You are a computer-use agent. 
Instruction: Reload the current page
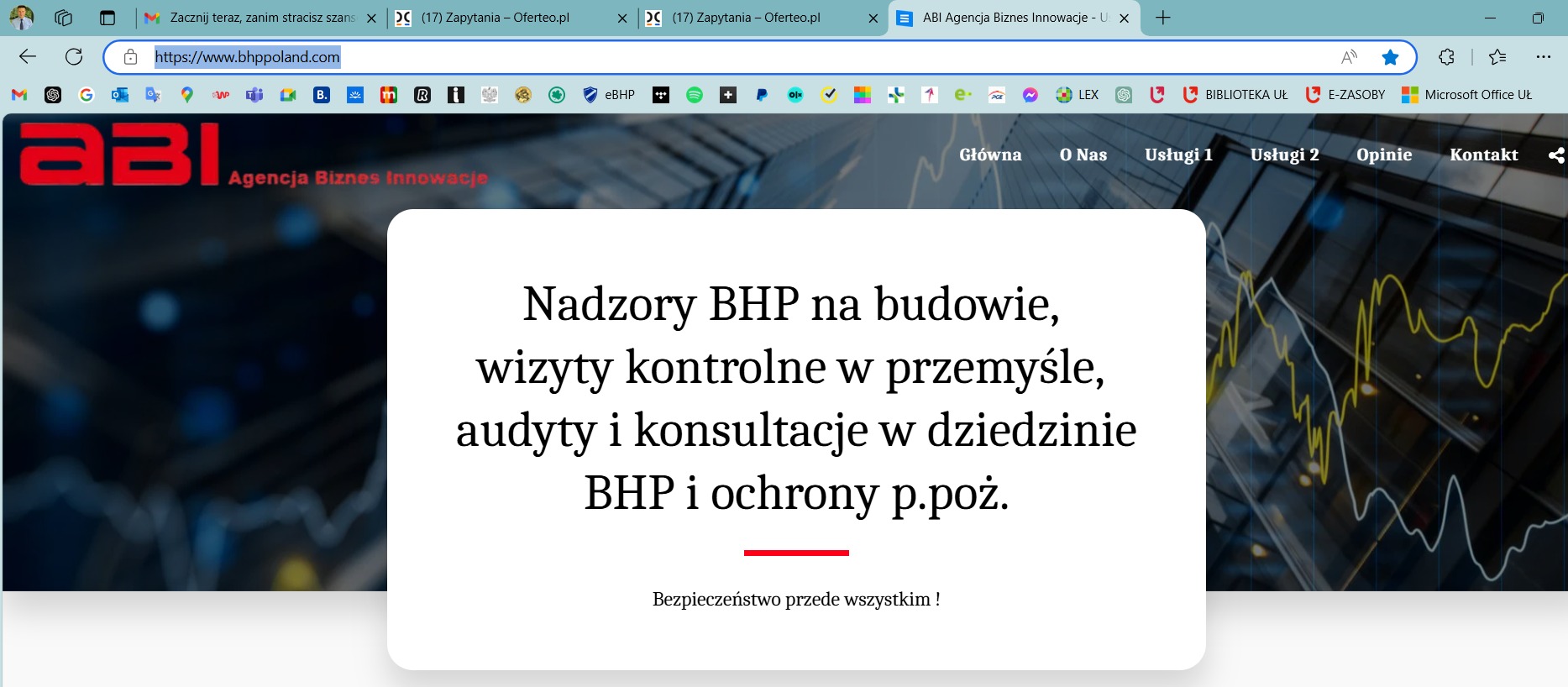coord(74,57)
